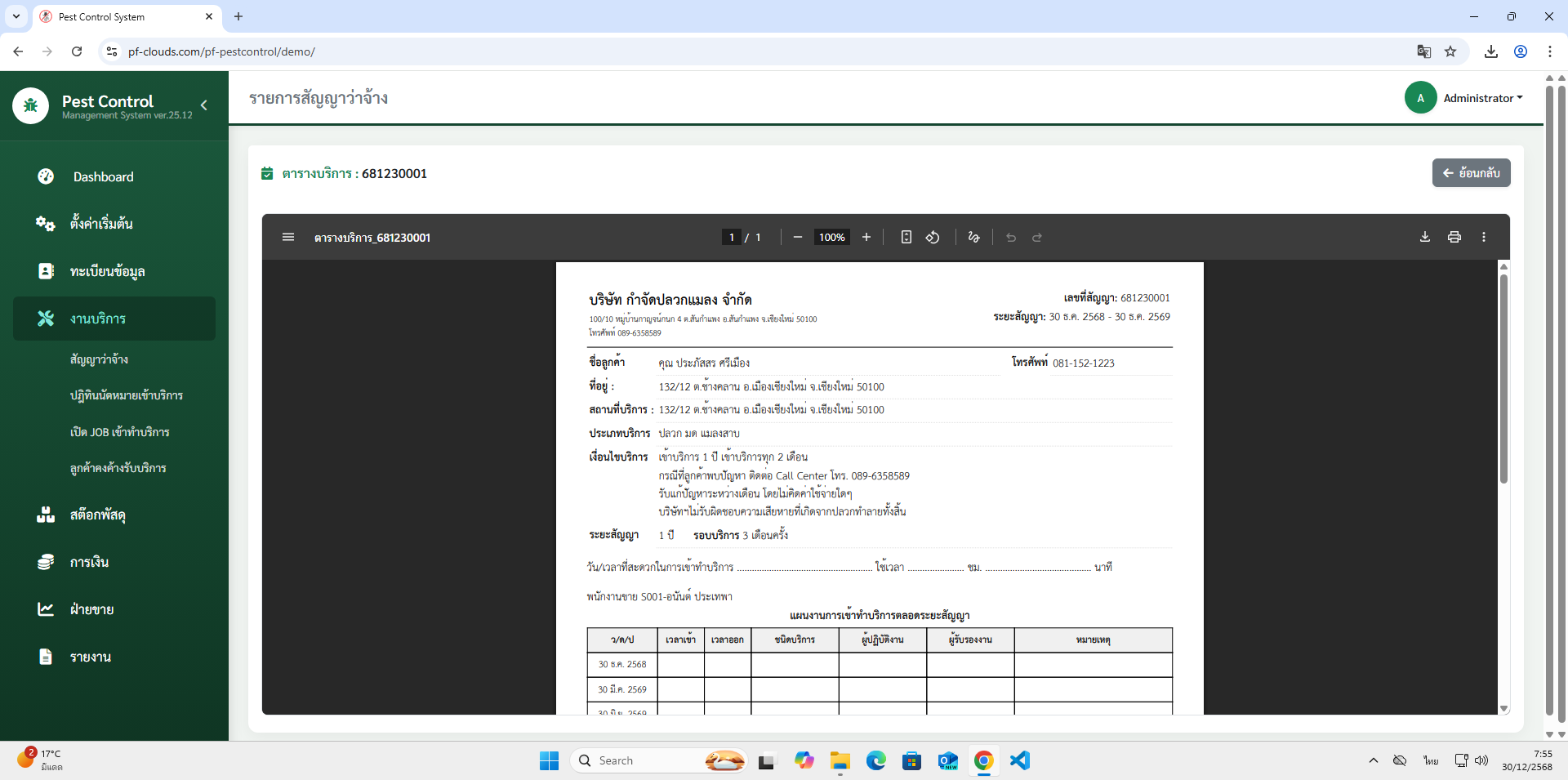Viewport: 1568px width, 780px height.
Task: Click the PDF zoom percentage field
Action: (x=831, y=238)
